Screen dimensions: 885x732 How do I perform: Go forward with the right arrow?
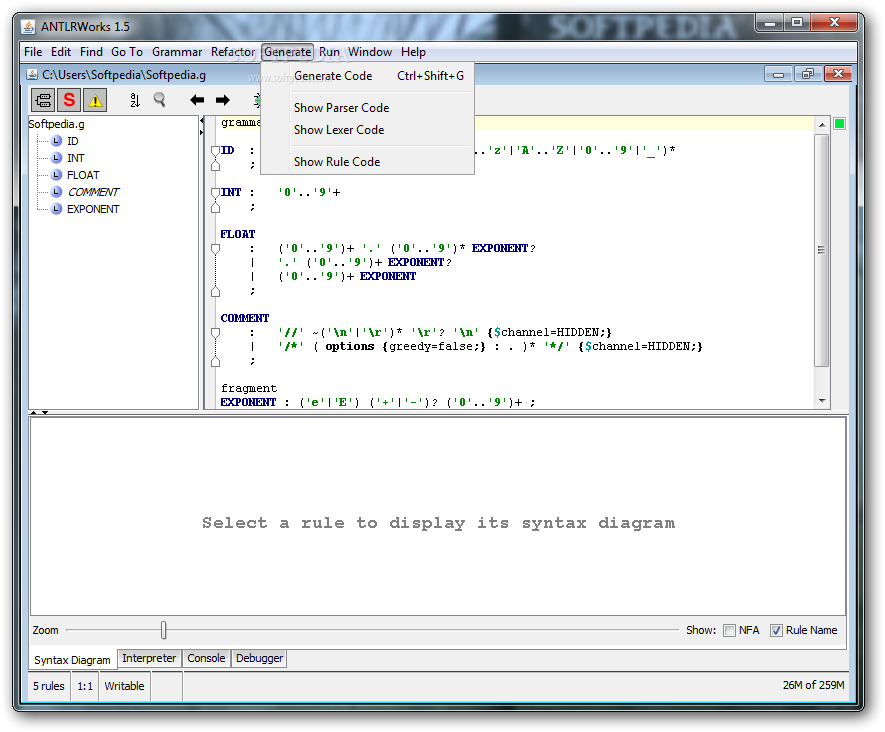click(223, 100)
